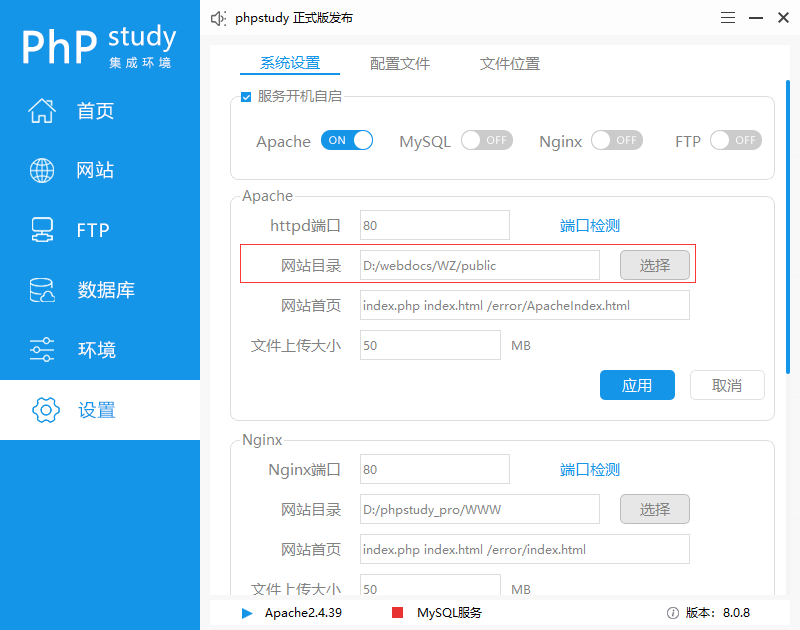Screen dimensions: 800x630
Task: Turn on the MySQL autostart switch
Action: click(487, 140)
